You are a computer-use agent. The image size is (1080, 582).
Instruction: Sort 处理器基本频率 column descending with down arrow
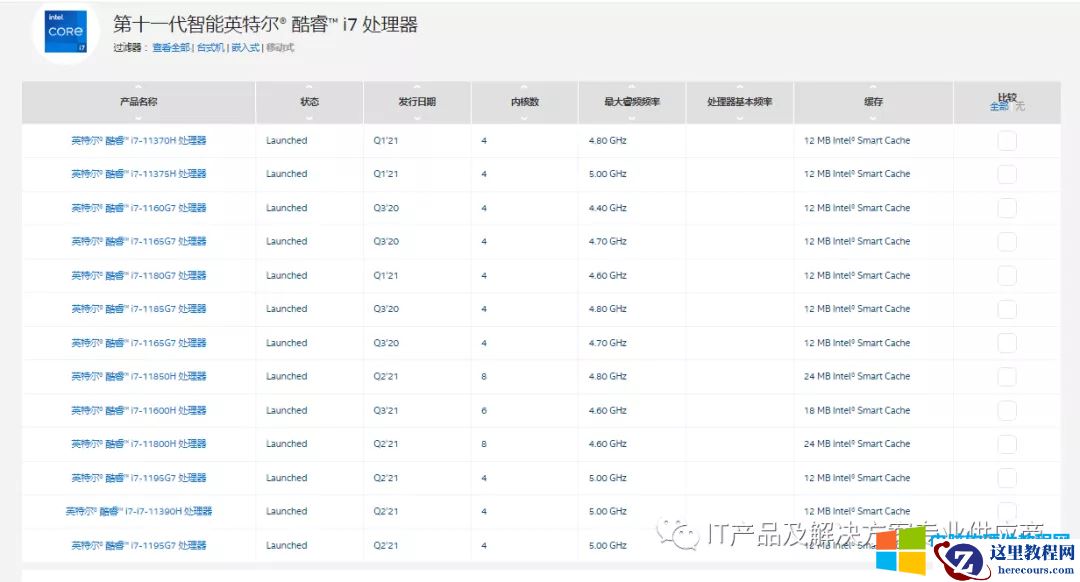pyautogui.click(x=740, y=118)
